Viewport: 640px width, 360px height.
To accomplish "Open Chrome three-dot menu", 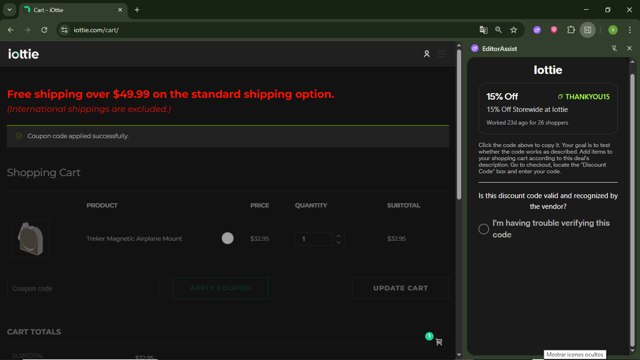I will point(630,30).
